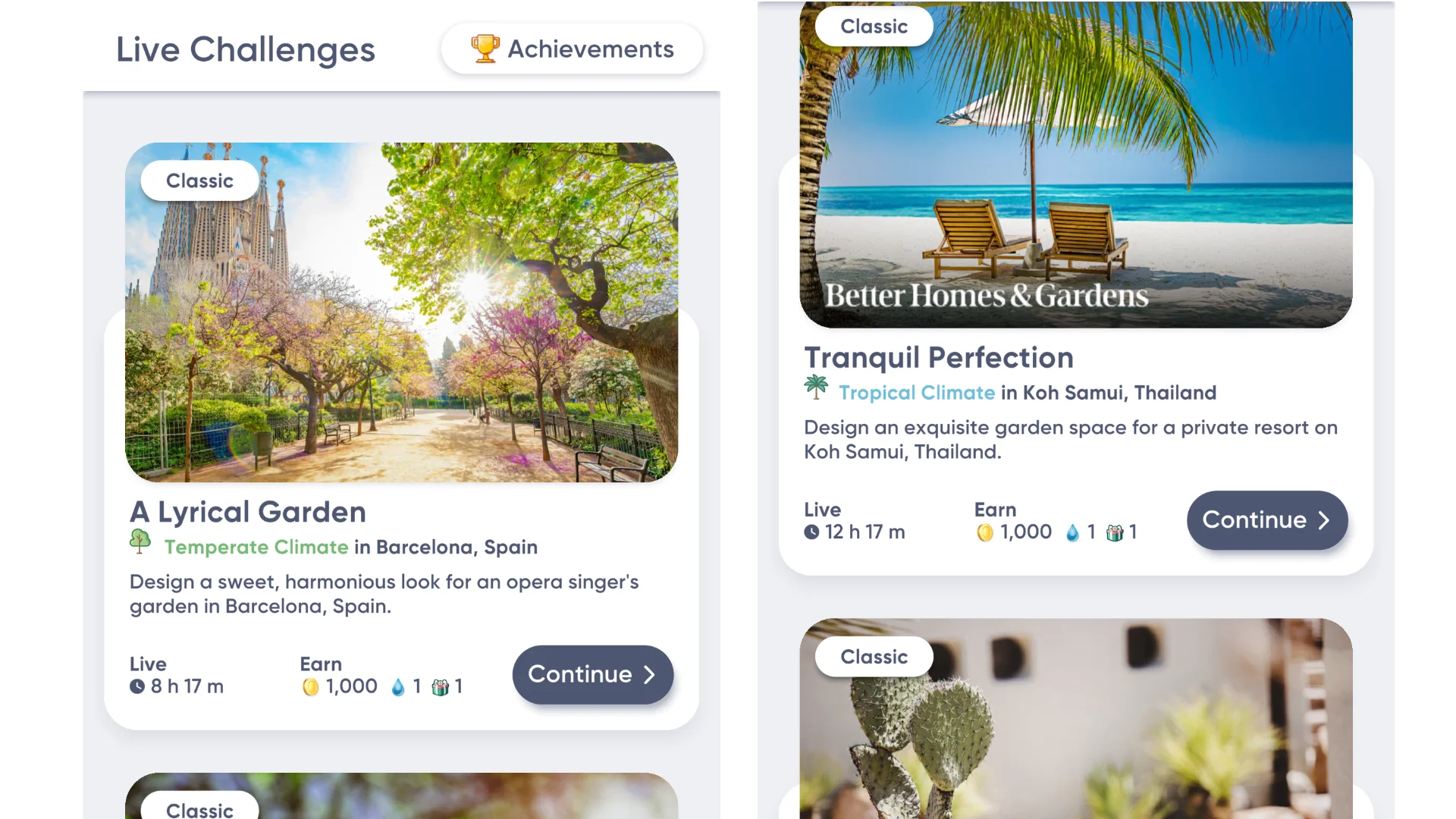
Task: Open the Temperate Climate link
Action: pyautogui.click(x=256, y=547)
